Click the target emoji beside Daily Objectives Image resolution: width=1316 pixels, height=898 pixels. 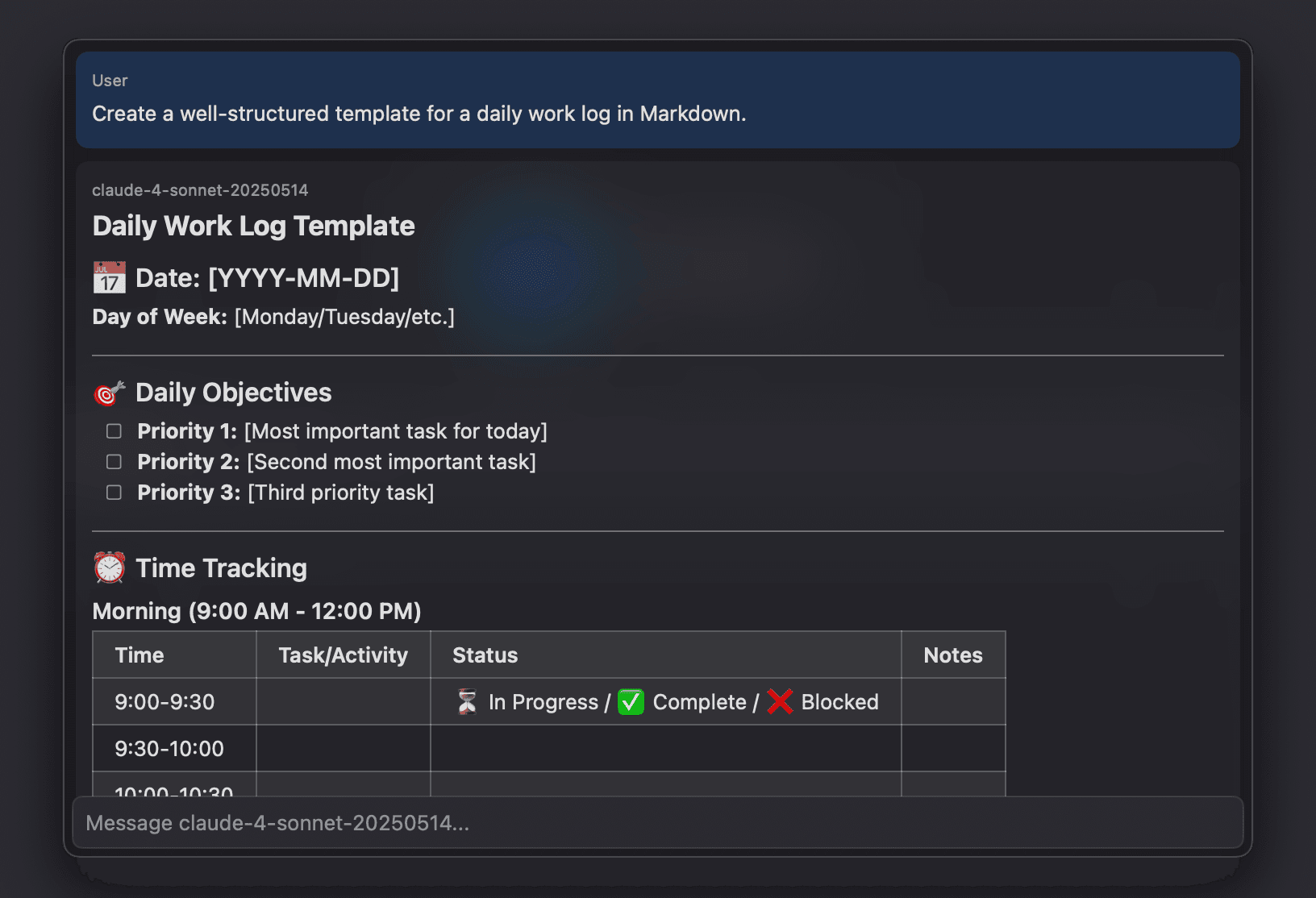tap(109, 393)
